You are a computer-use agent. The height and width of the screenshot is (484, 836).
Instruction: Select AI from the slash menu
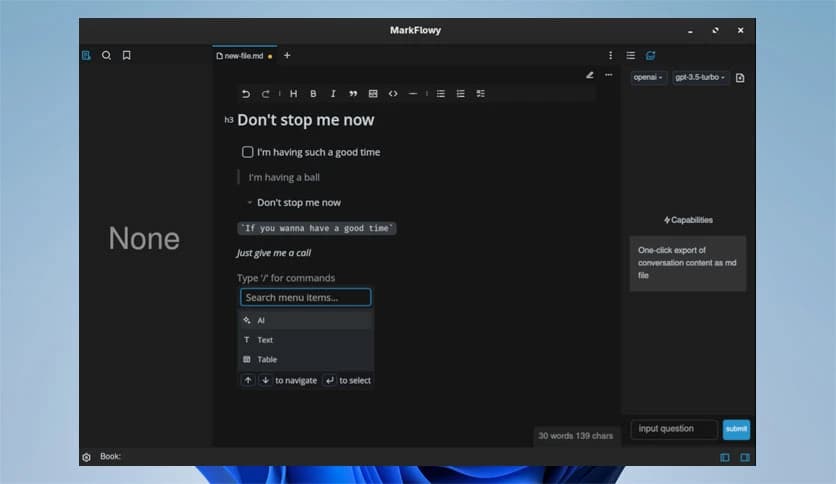[x=306, y=320]
